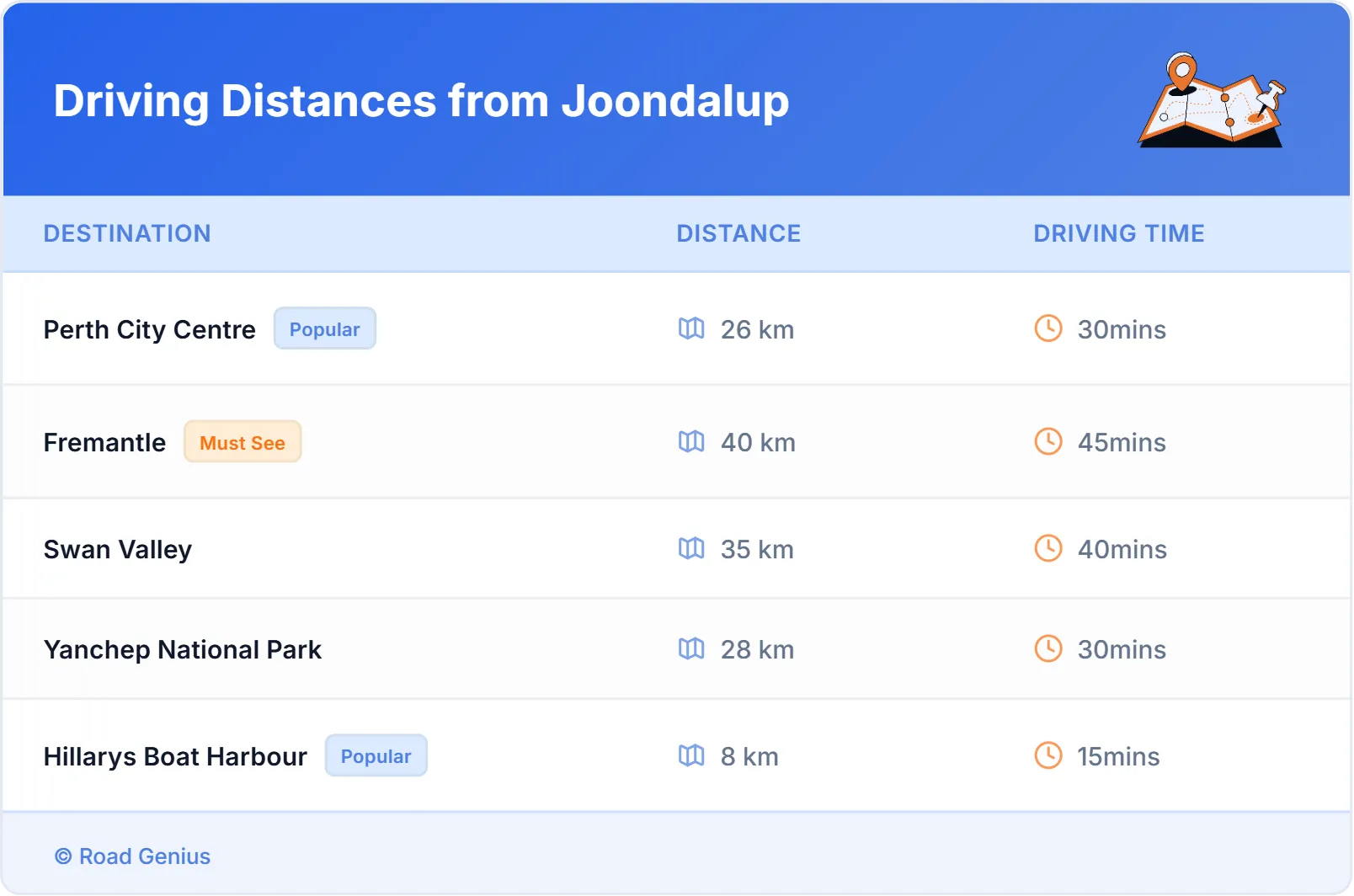Select the Hillarys Boat Harbour destination name
Viewport: 1354px width, 896px height.
175,756
